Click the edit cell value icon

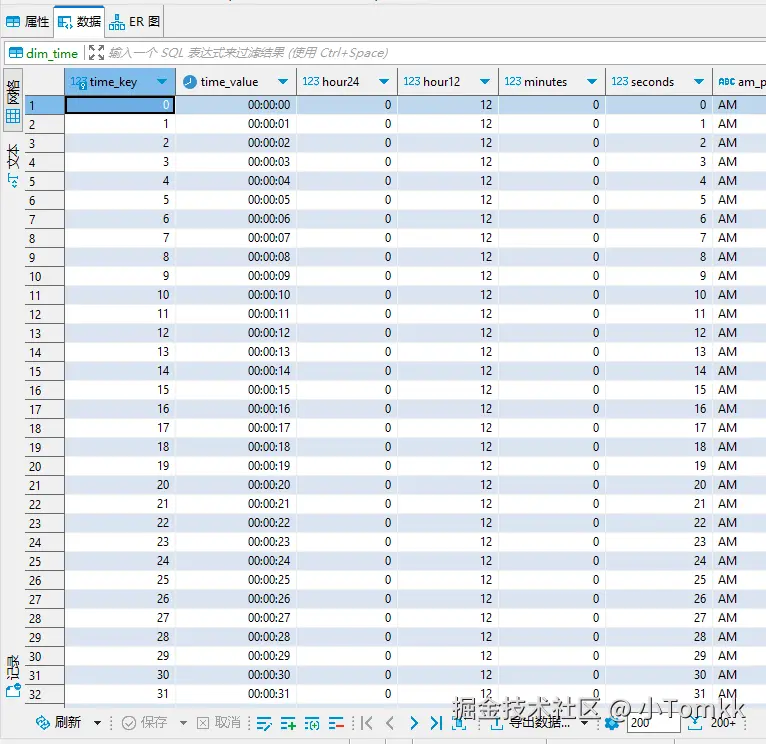(x=264, y=723)
